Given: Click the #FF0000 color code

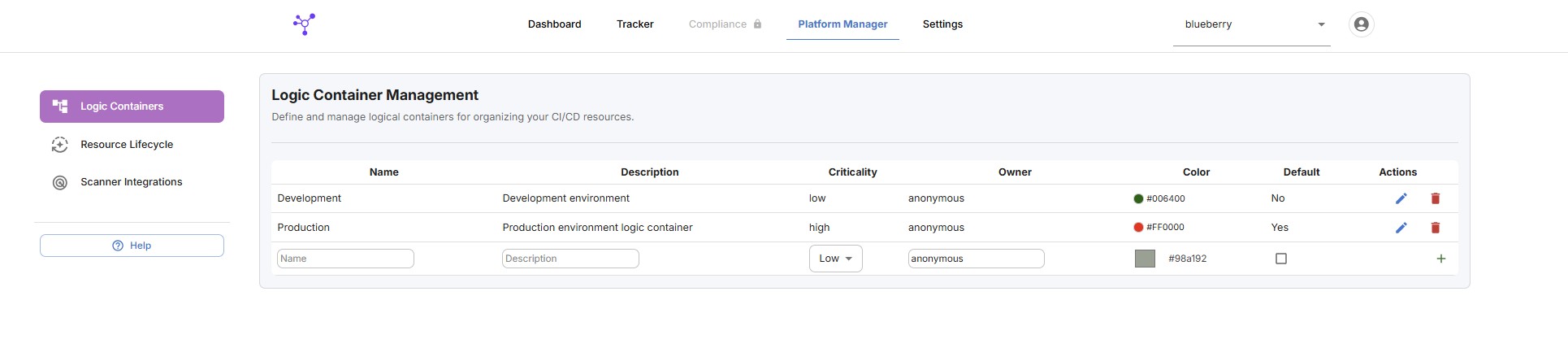Looking at the screenshot, I should point(1165,228).
